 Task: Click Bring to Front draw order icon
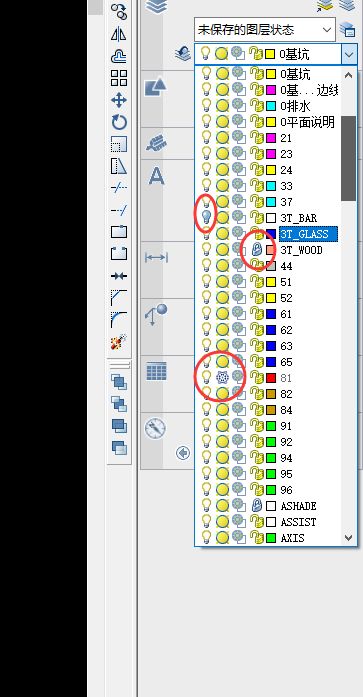pos(119,382)
